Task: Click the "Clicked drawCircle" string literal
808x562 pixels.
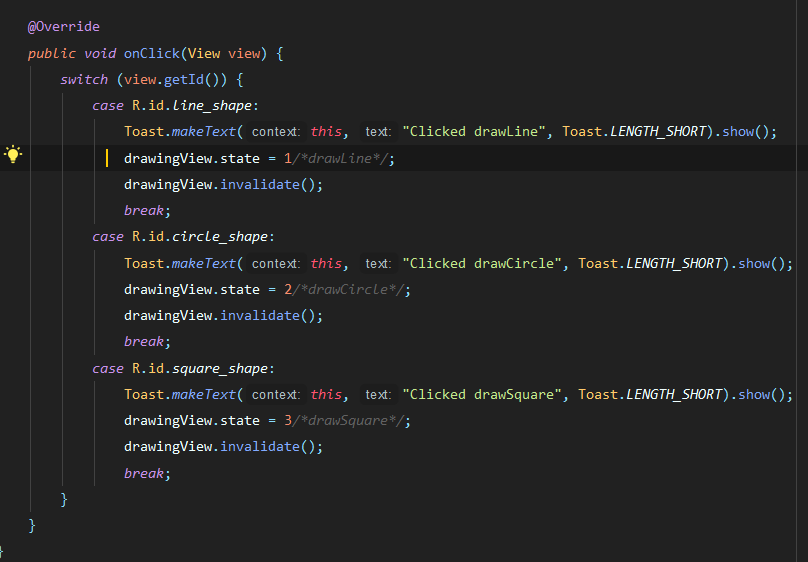Action: pyautogui.click(x=482, y=264)
